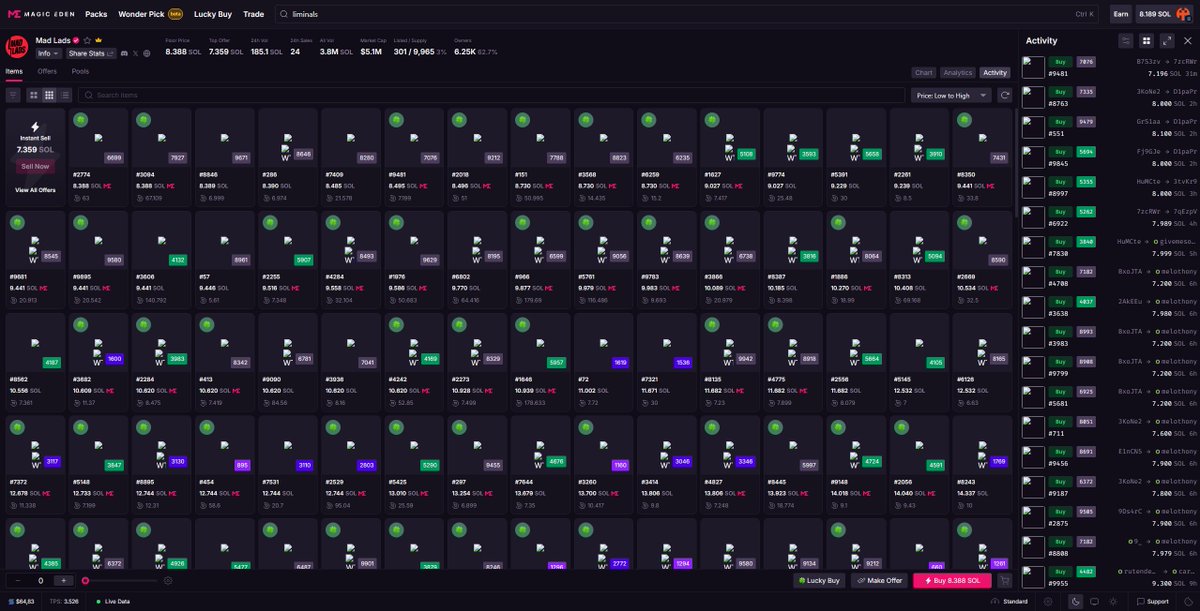The height and width of the screenshot is (611, 1200).
Task: Click Share Stats button
Action: pyautogui.click(x=92, y=53)
